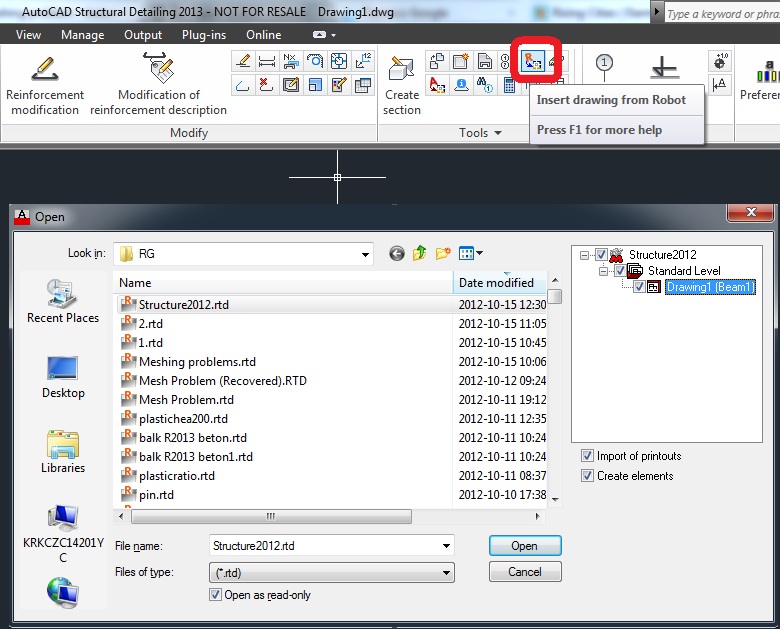The image size is (780, 629).
Task: Click the Insert drawing from Robot icon
Action: (x=532, y=61)
